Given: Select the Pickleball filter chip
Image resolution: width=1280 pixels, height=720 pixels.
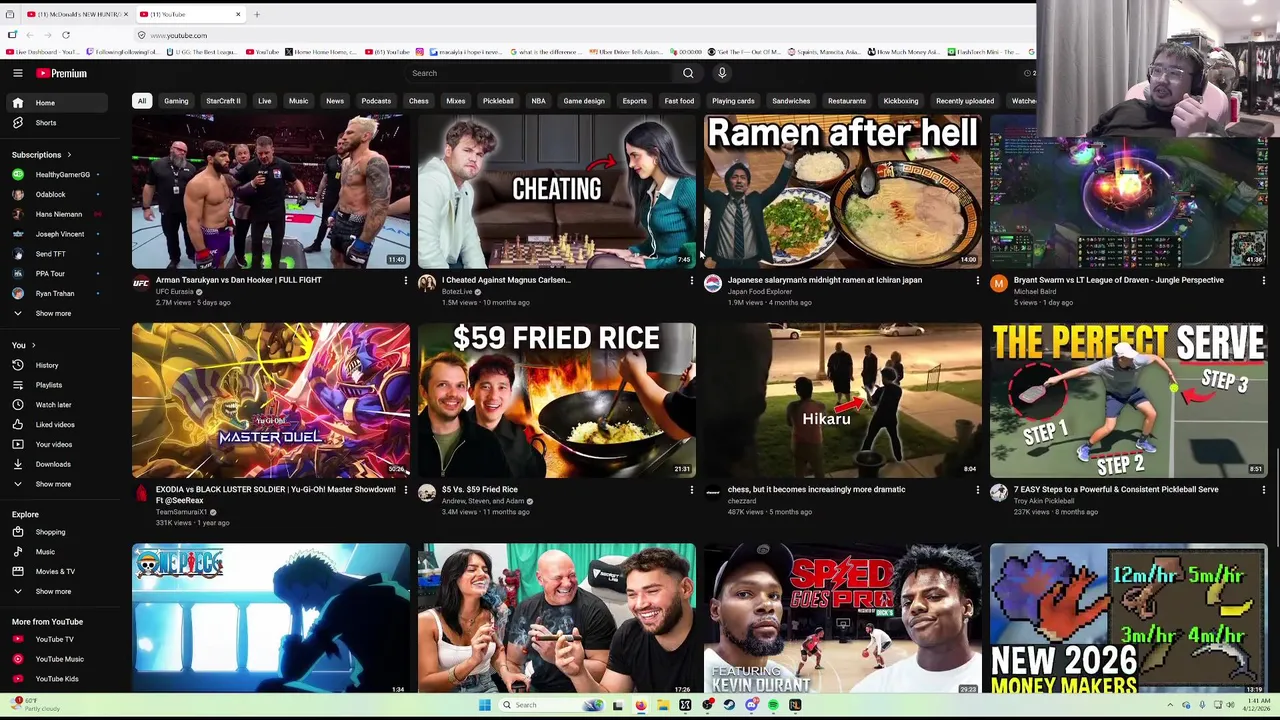Looking at the screenshot, I should (498, 101).
